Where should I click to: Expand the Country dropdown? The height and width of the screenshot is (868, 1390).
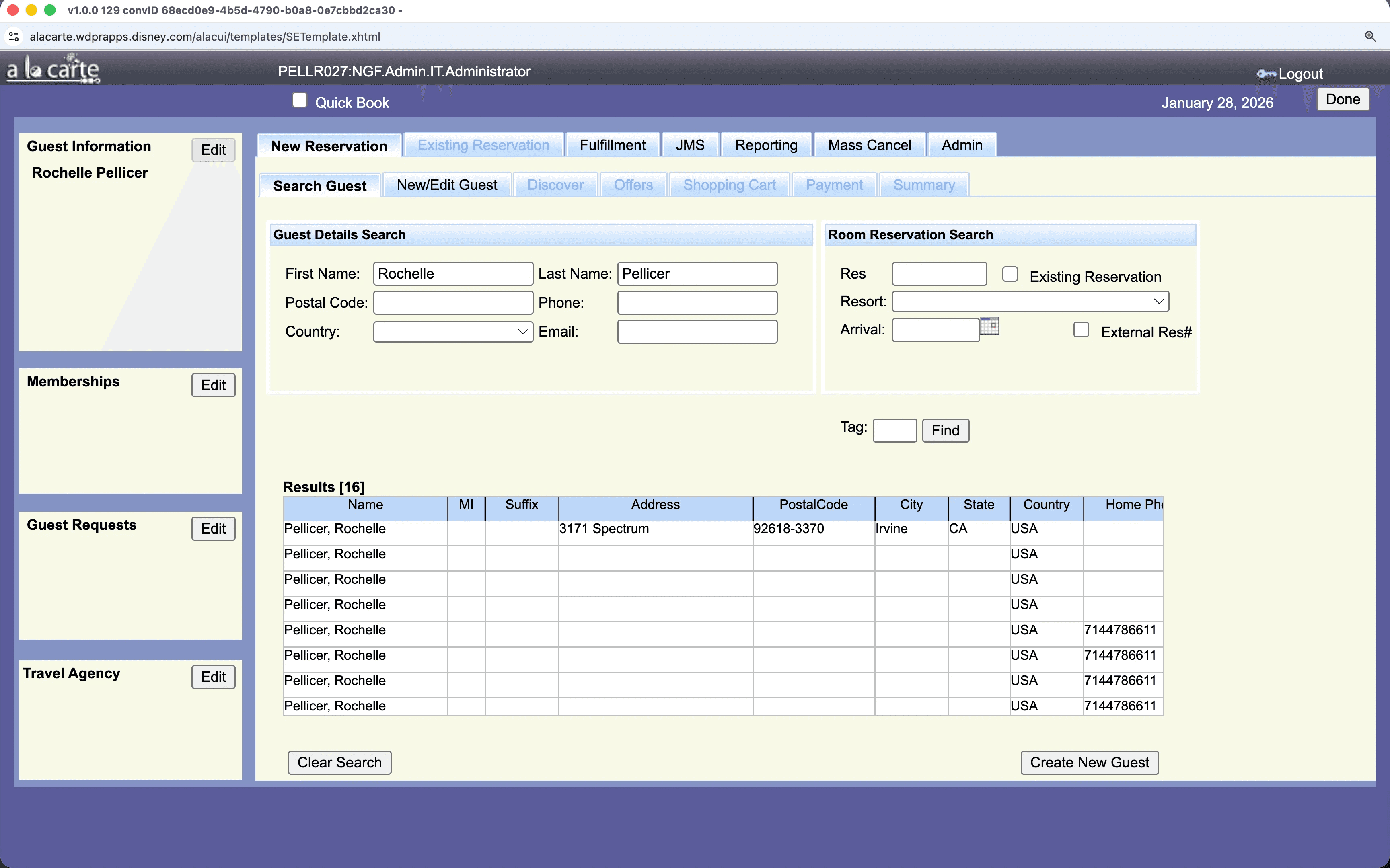[x=453, y=332]
